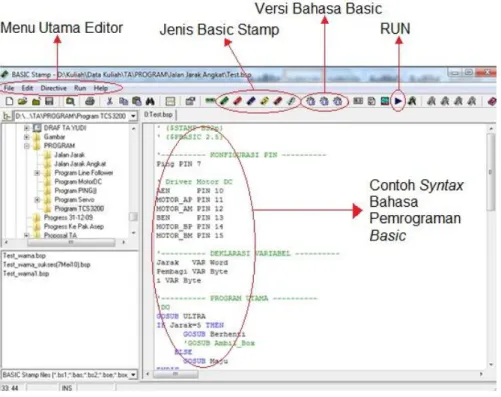Screen dimensions: 501x397
Task: Click the Identify icon after the PBASIC icons
Action: point(358,101)
